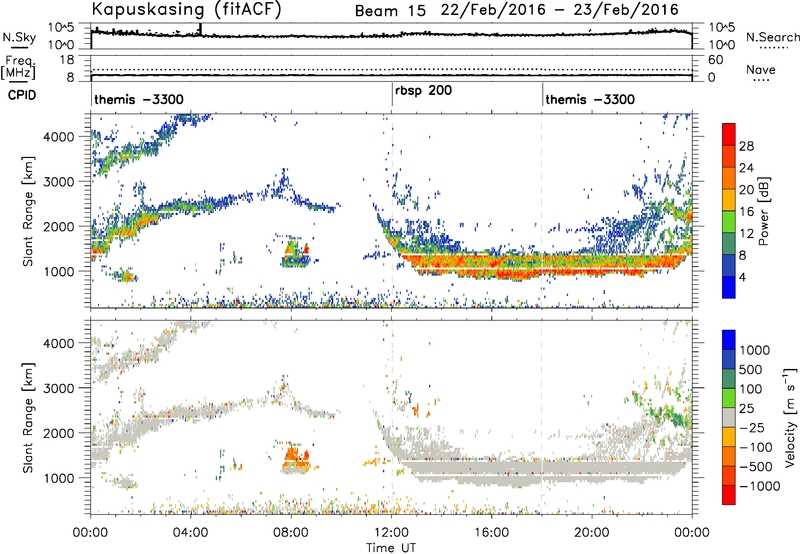Click the N.Sky legend label
Viewport: 800px width, 554px height.
(19, 37)
